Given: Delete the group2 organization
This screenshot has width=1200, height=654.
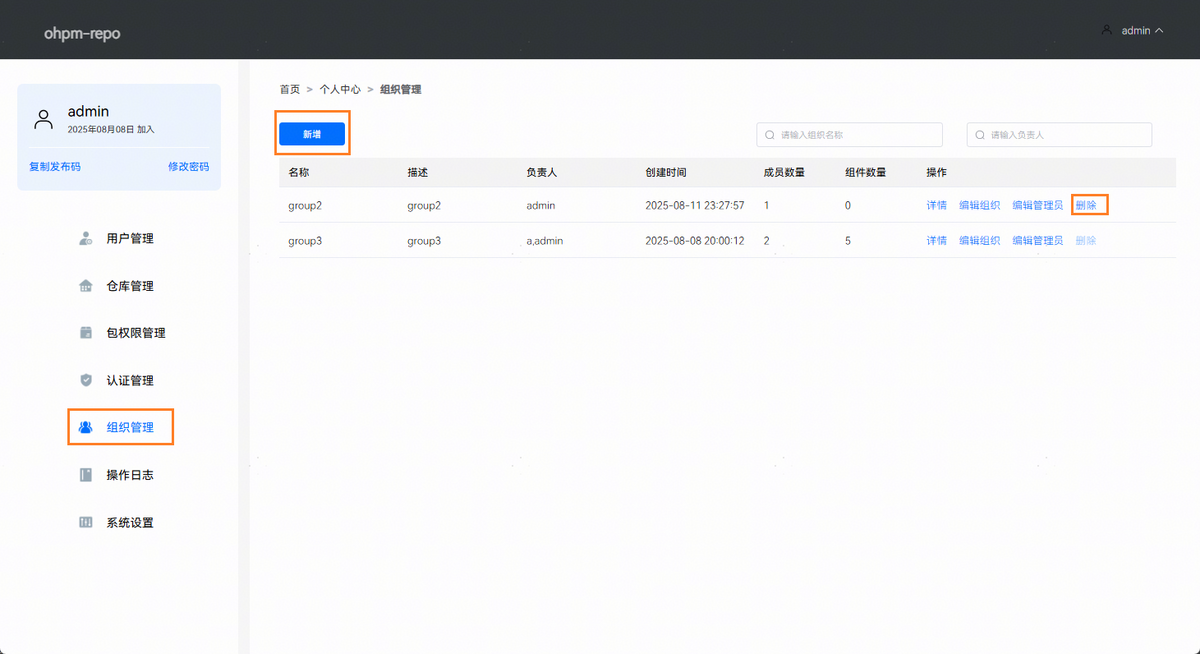Looking at the screenshot, I should (x=1086, y=205).
